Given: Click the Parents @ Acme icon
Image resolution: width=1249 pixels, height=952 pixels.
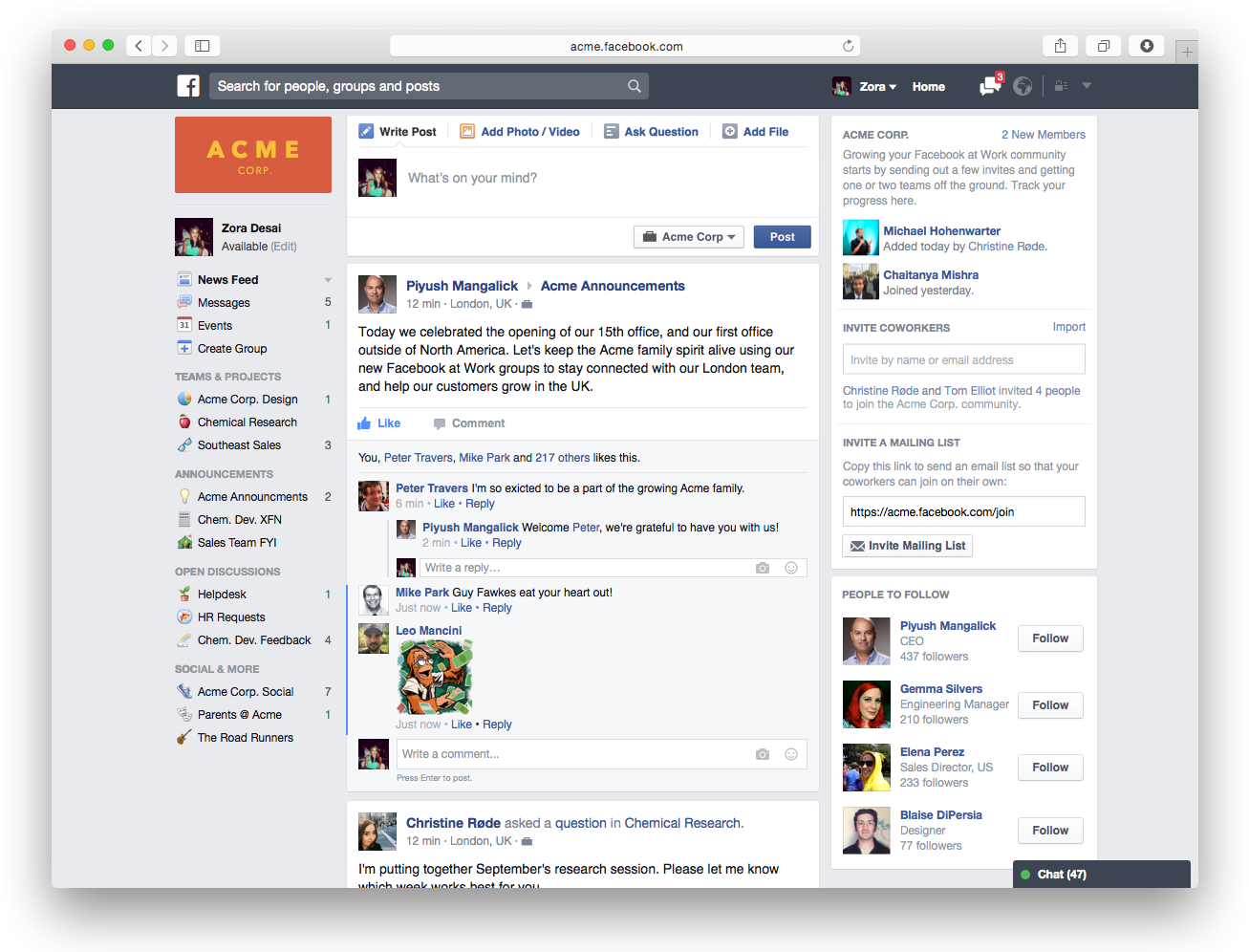Looking at the screenshot, I should 184,714.
